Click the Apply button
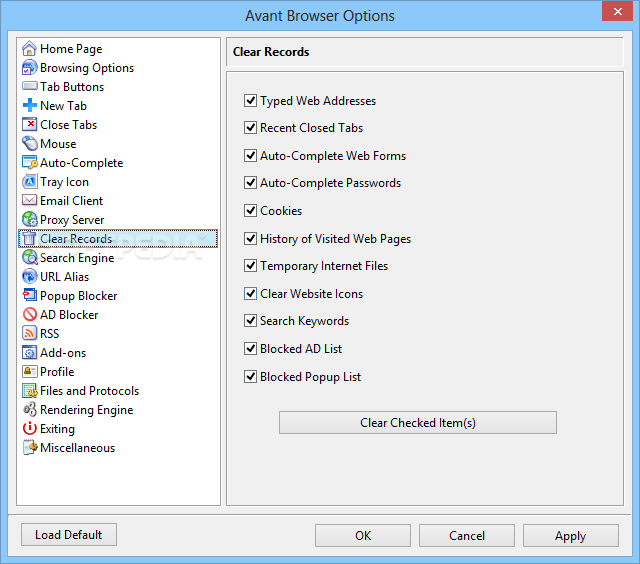 [x=571, y=535]
